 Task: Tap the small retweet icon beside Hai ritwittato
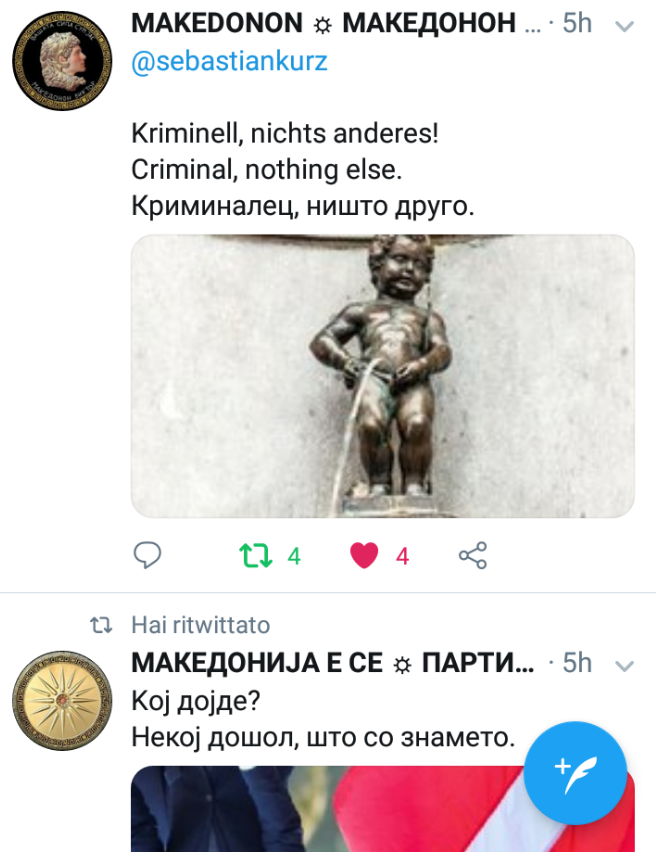101,625
